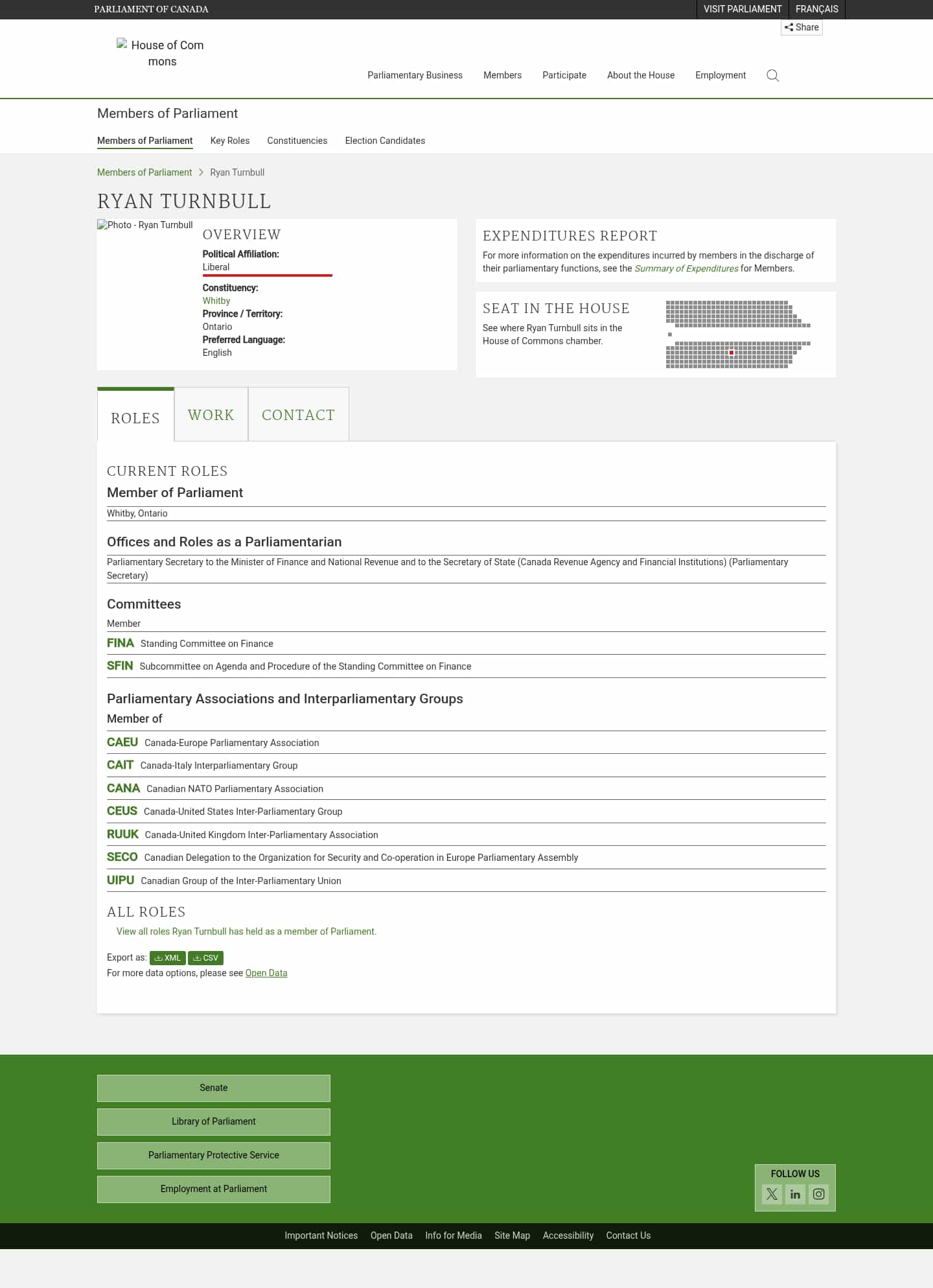Open the Whitby constituency link
The height and width of the screenshot is (1288, 933).
click(216, 301)
